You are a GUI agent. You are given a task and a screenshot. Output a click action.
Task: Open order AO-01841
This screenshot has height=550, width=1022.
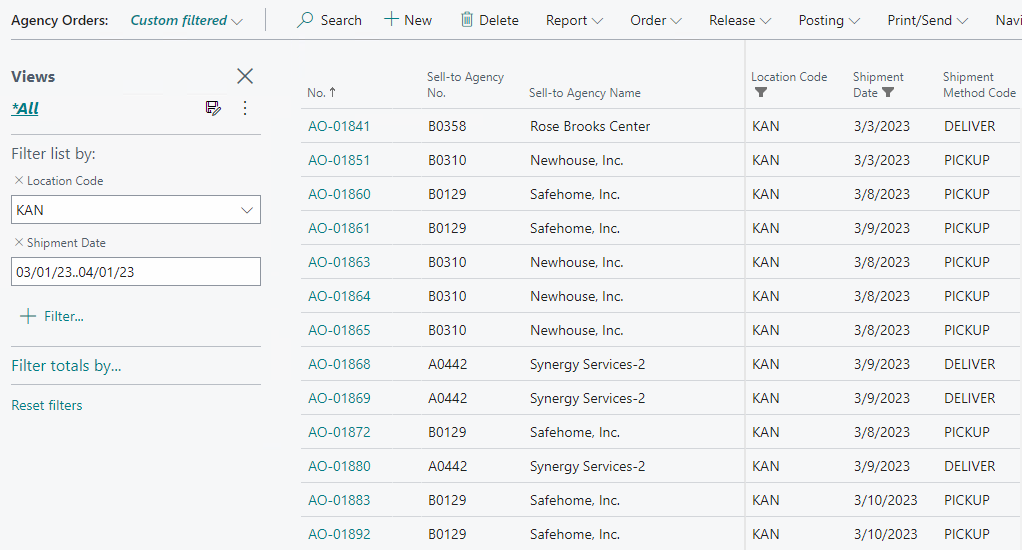click(339, 126)
